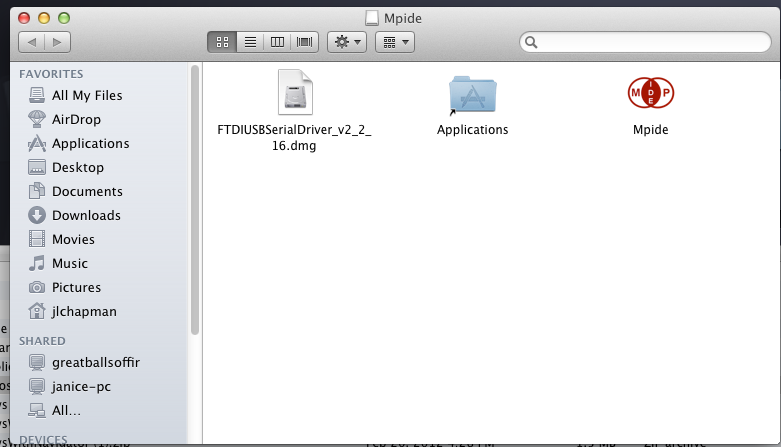
Task: Go forward with the right arrow button
Action: (57, 42)
